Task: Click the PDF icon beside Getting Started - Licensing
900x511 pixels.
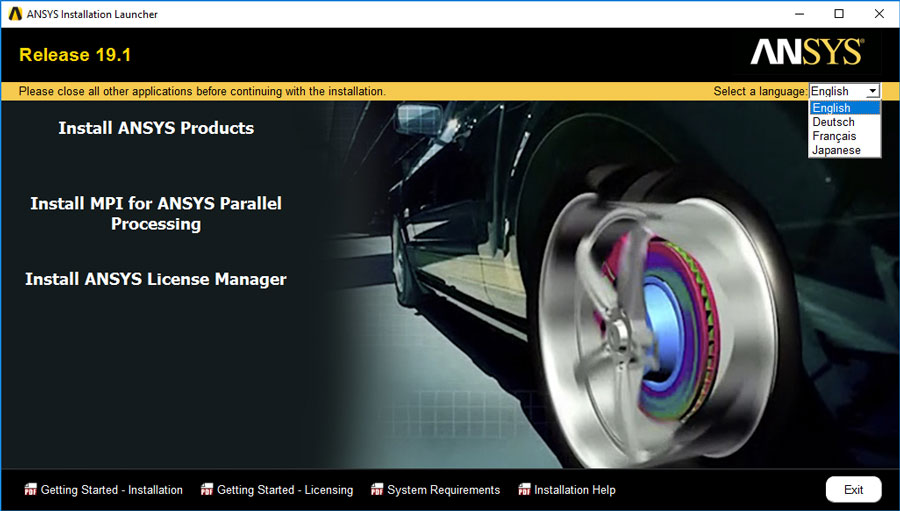Action: coord(207,490)
